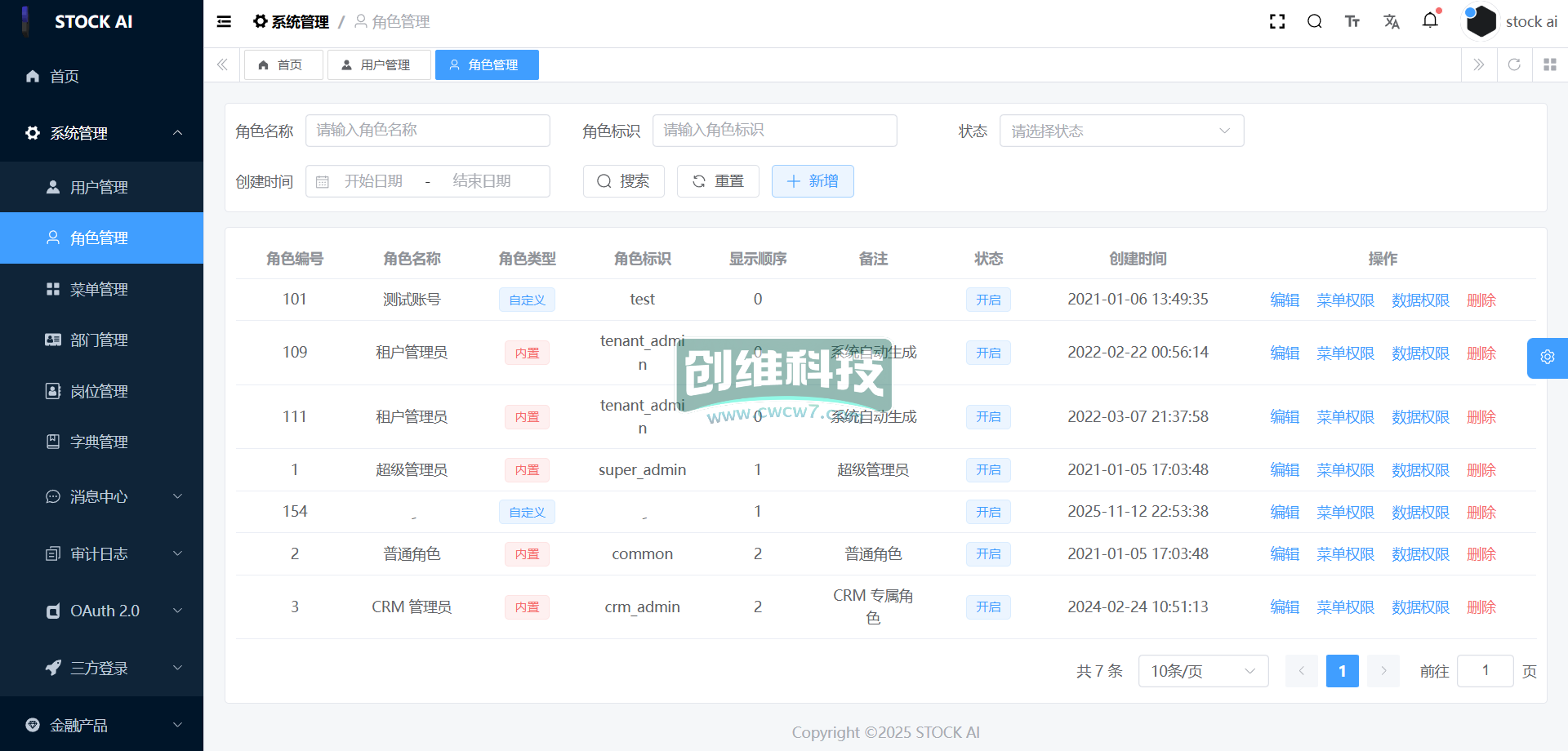Viewport: 1568px width, 751px height.
Task: Open the header search icon
Action: 1314,22
